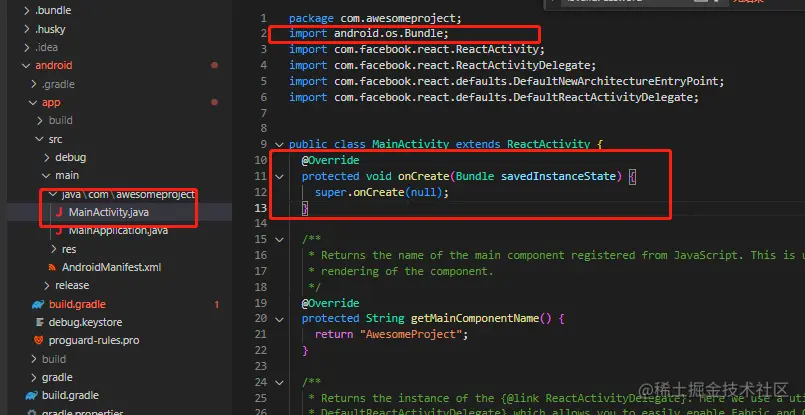Click "android.os.Bundle" in the import on line 2
Viewport: 805px width, 415px height.
coord(389,34)
